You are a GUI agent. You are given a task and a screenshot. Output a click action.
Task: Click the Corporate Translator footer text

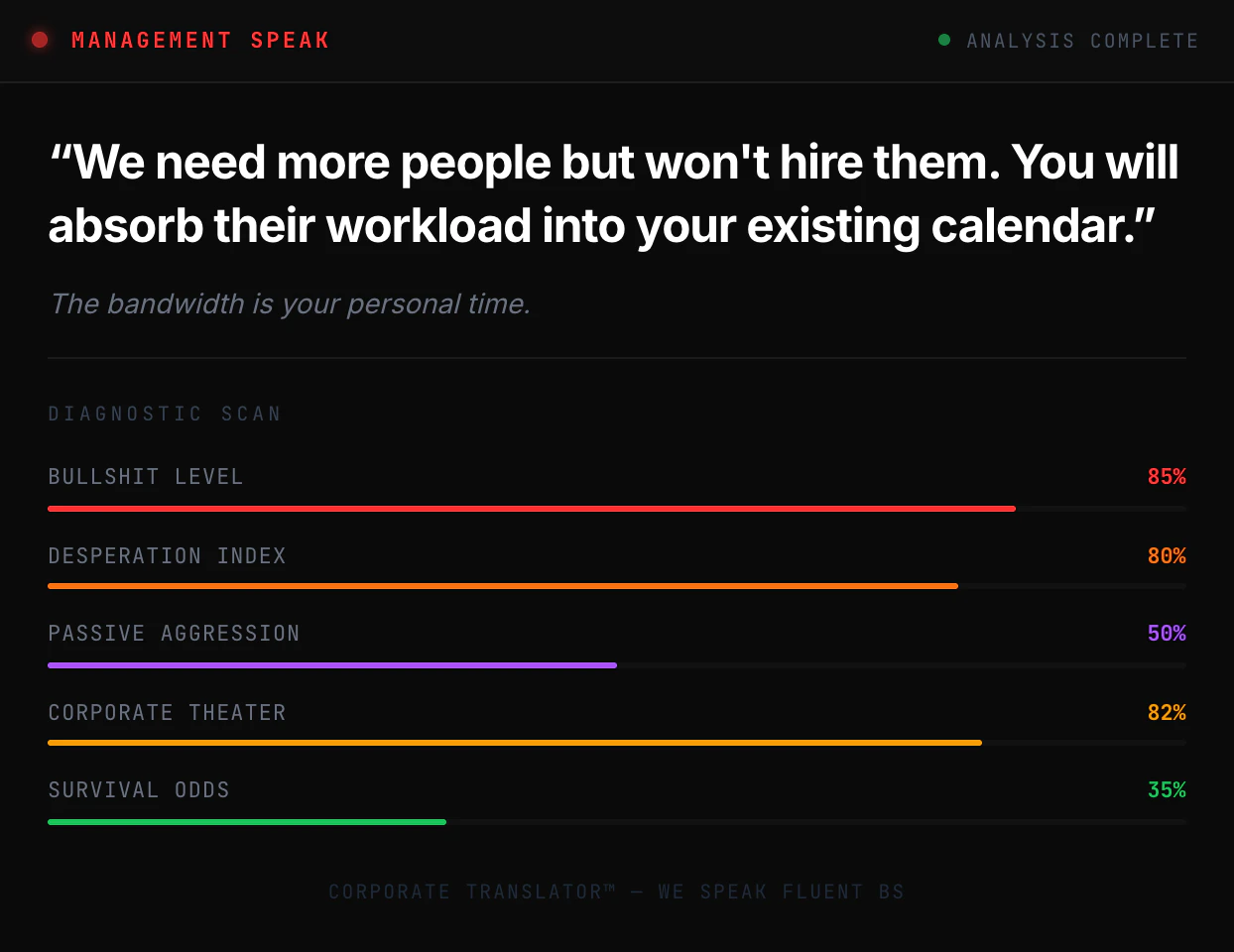(616, 892)
